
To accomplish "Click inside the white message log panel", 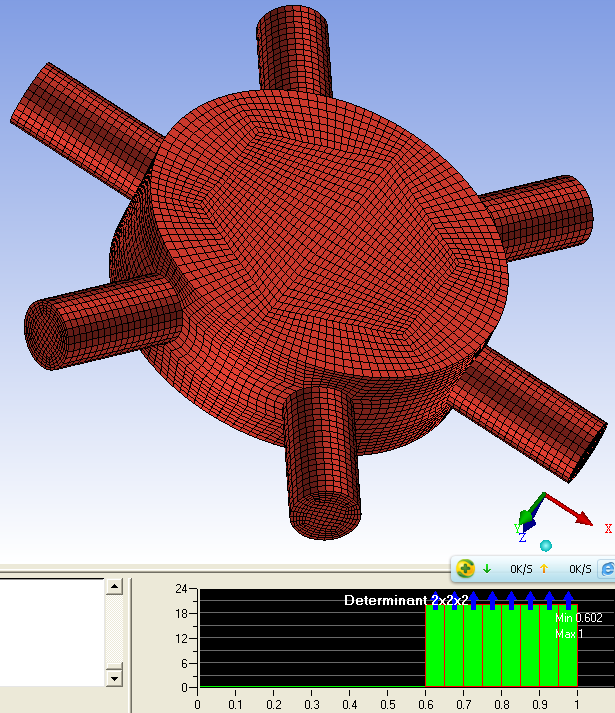I will 52,630.
